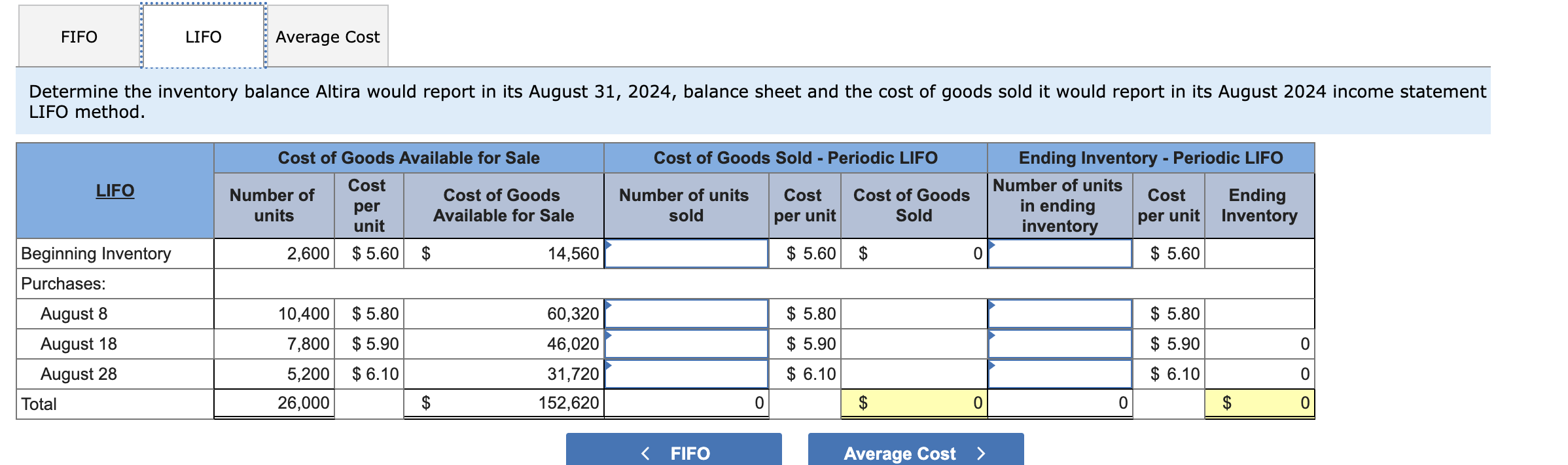Click the 60,320 August 8 cost value
This screenshot has height=465, width=1568.
tap(573, 314)
